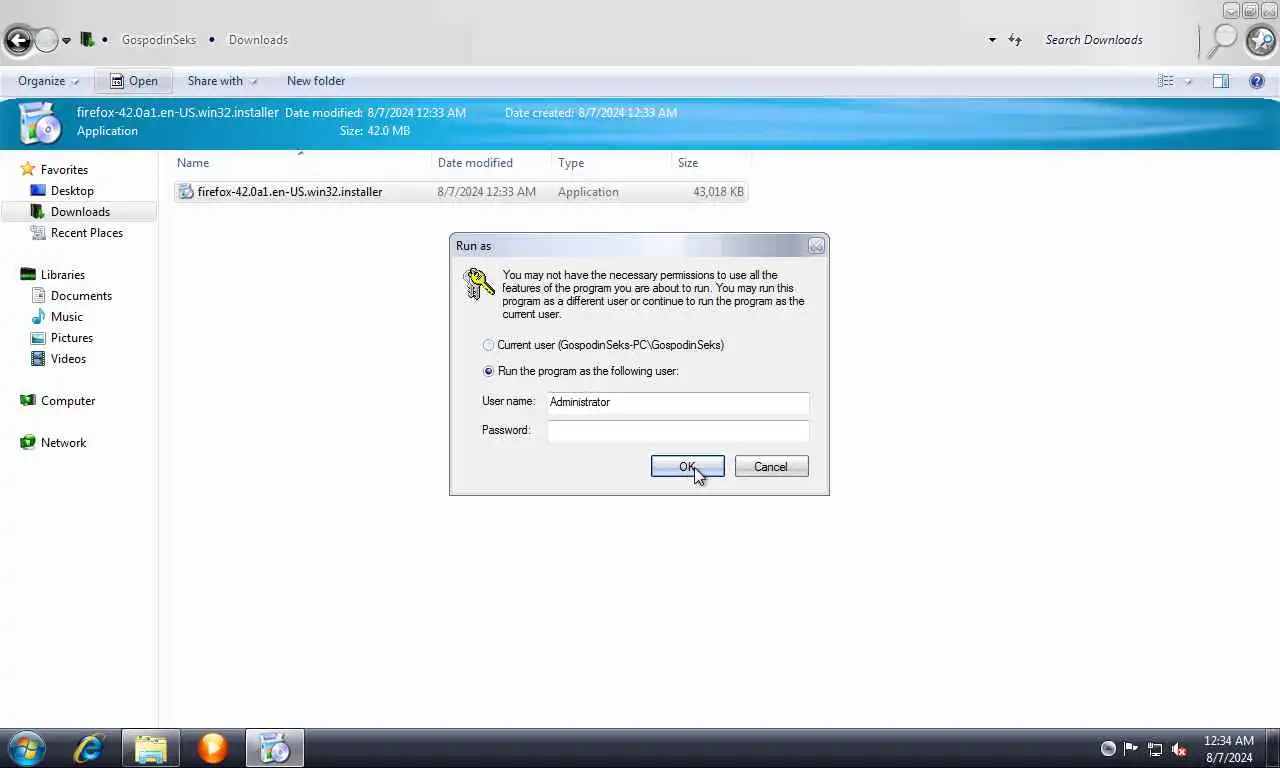Image resolution: width=1280 pixels, height=768 pixels.
Task: Click the keys icon in the Run as dialog
Action: (479, 283)
